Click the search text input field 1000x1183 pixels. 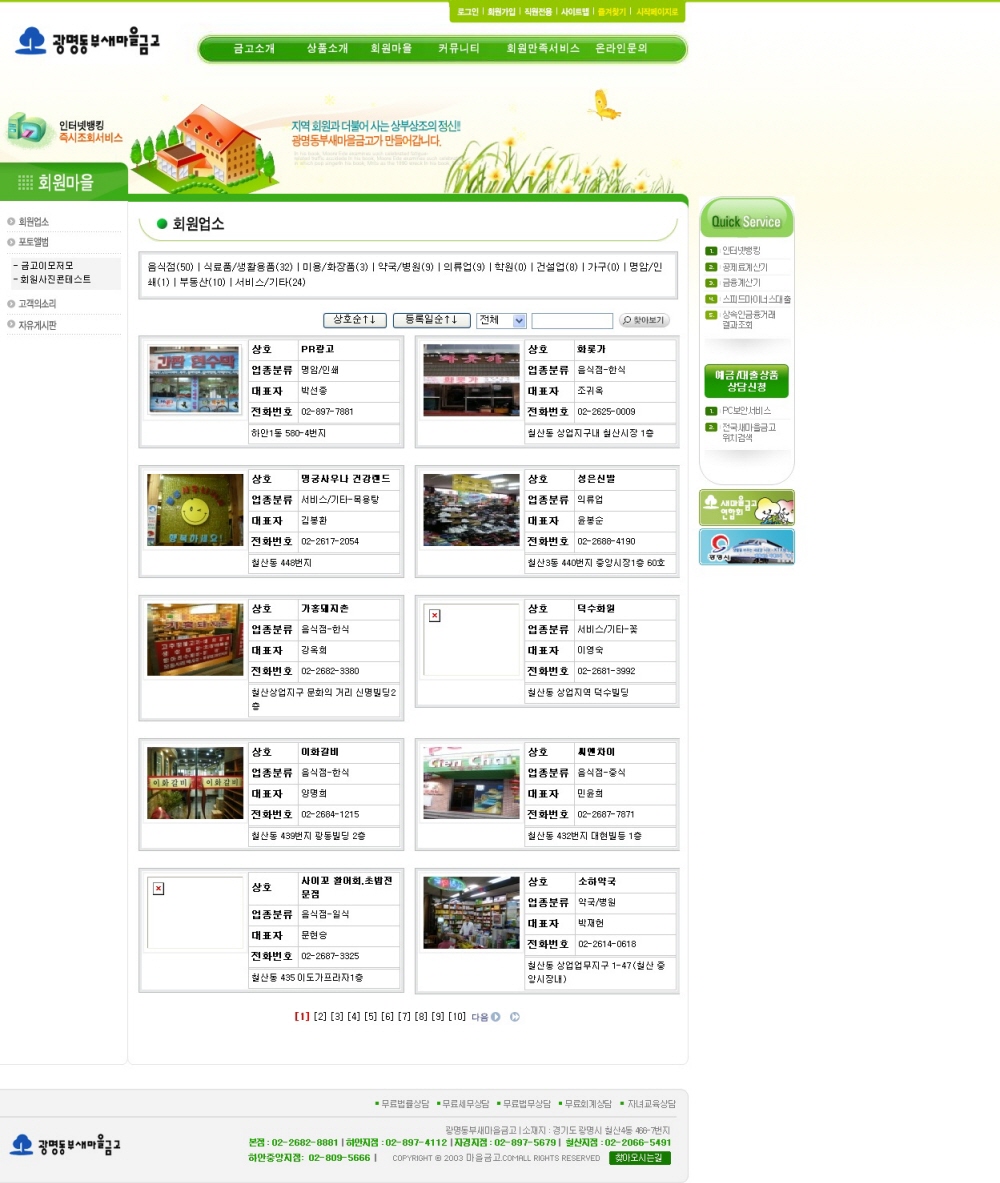571,320
